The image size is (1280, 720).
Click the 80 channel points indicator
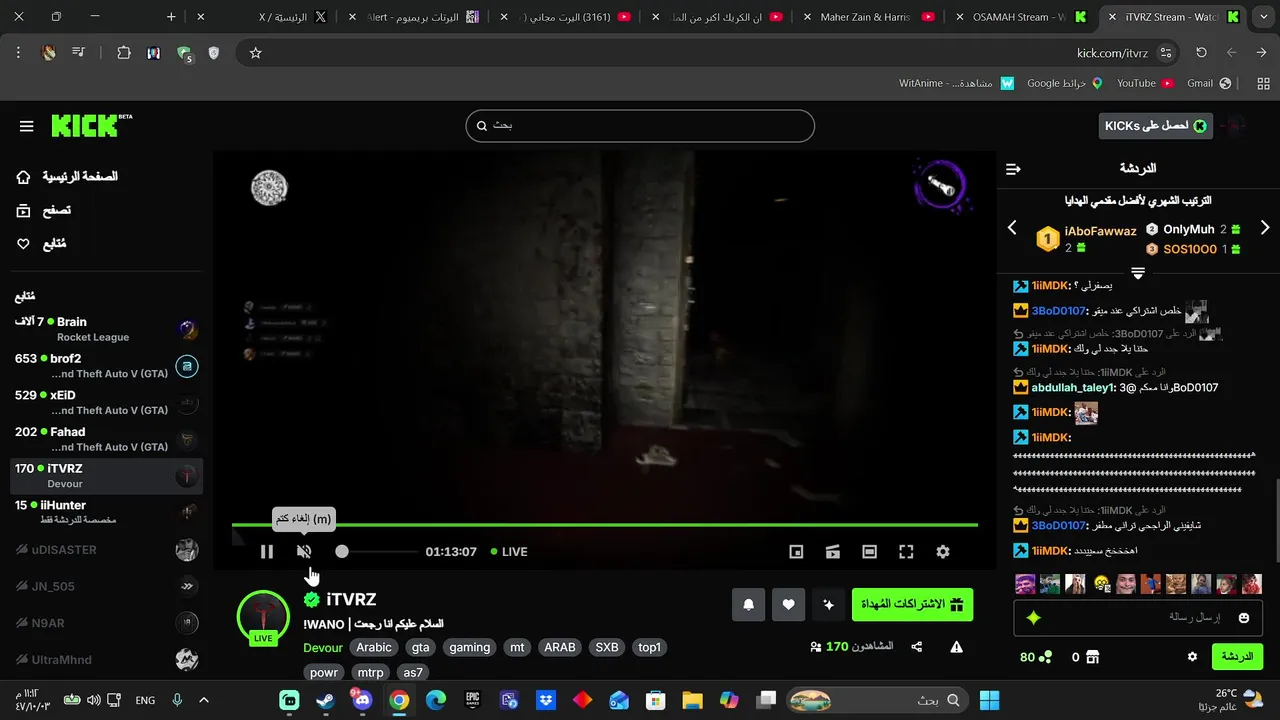coord(1036,657)
